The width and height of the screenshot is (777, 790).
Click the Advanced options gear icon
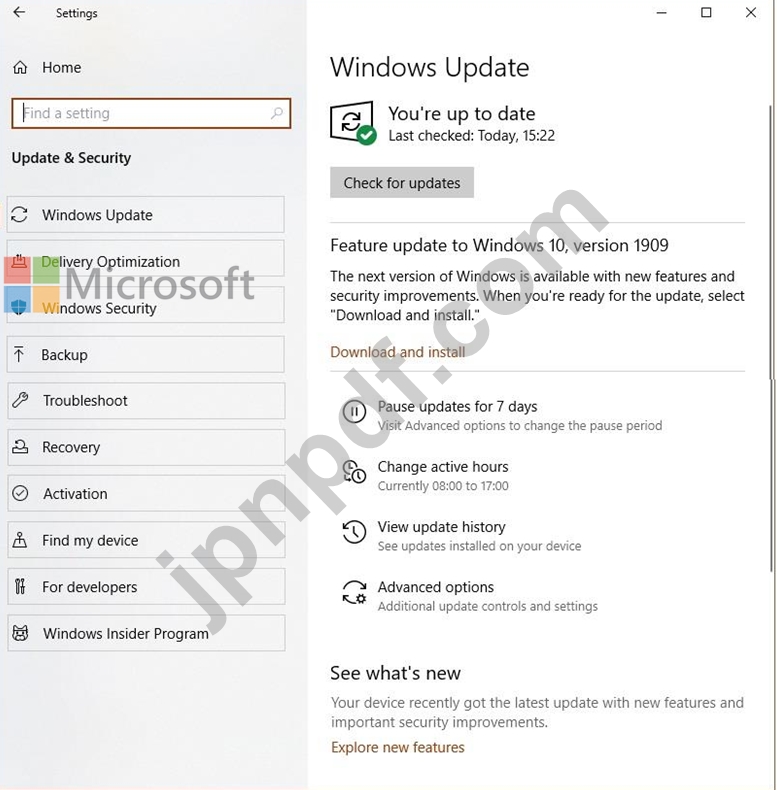354,592
